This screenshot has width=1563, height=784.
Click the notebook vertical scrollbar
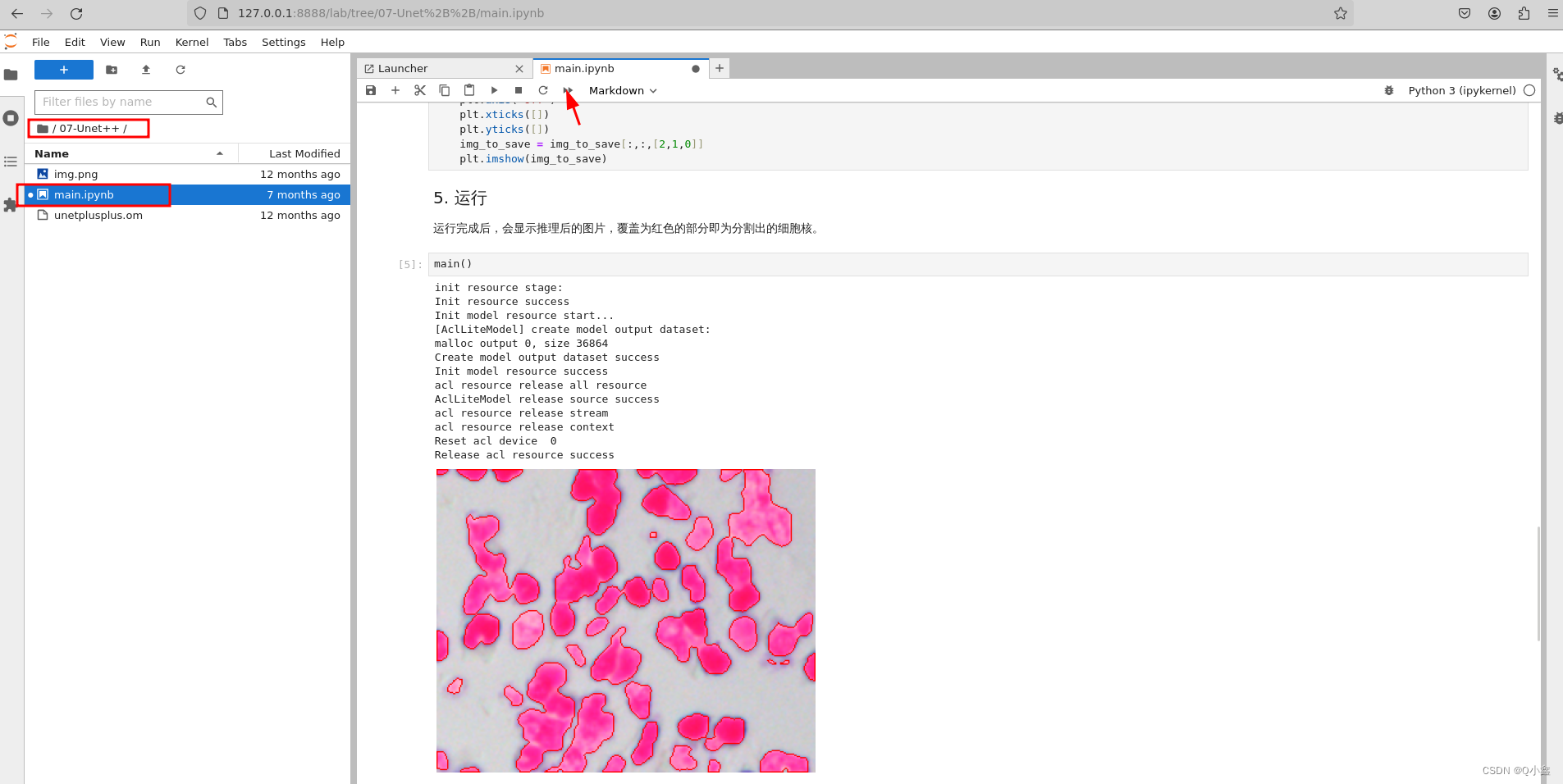[1538, 584]
